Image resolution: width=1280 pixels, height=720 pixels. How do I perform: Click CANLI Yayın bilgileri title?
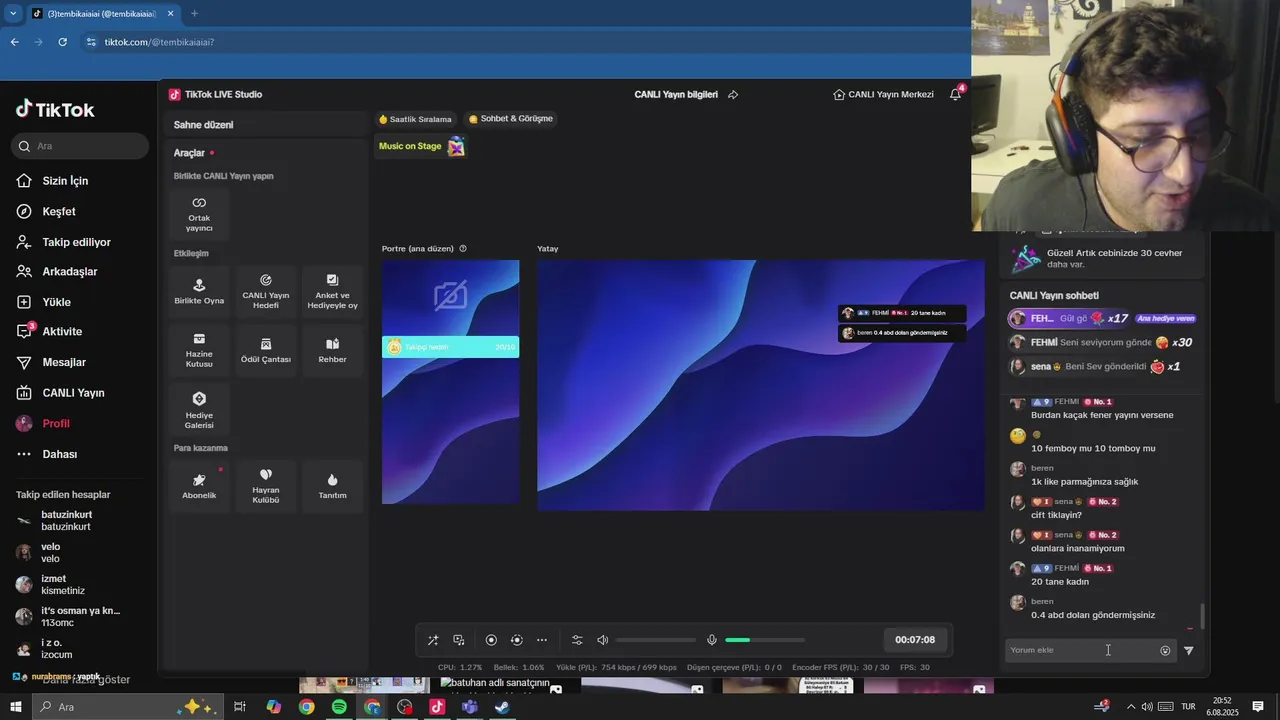[x=676, y=94]
